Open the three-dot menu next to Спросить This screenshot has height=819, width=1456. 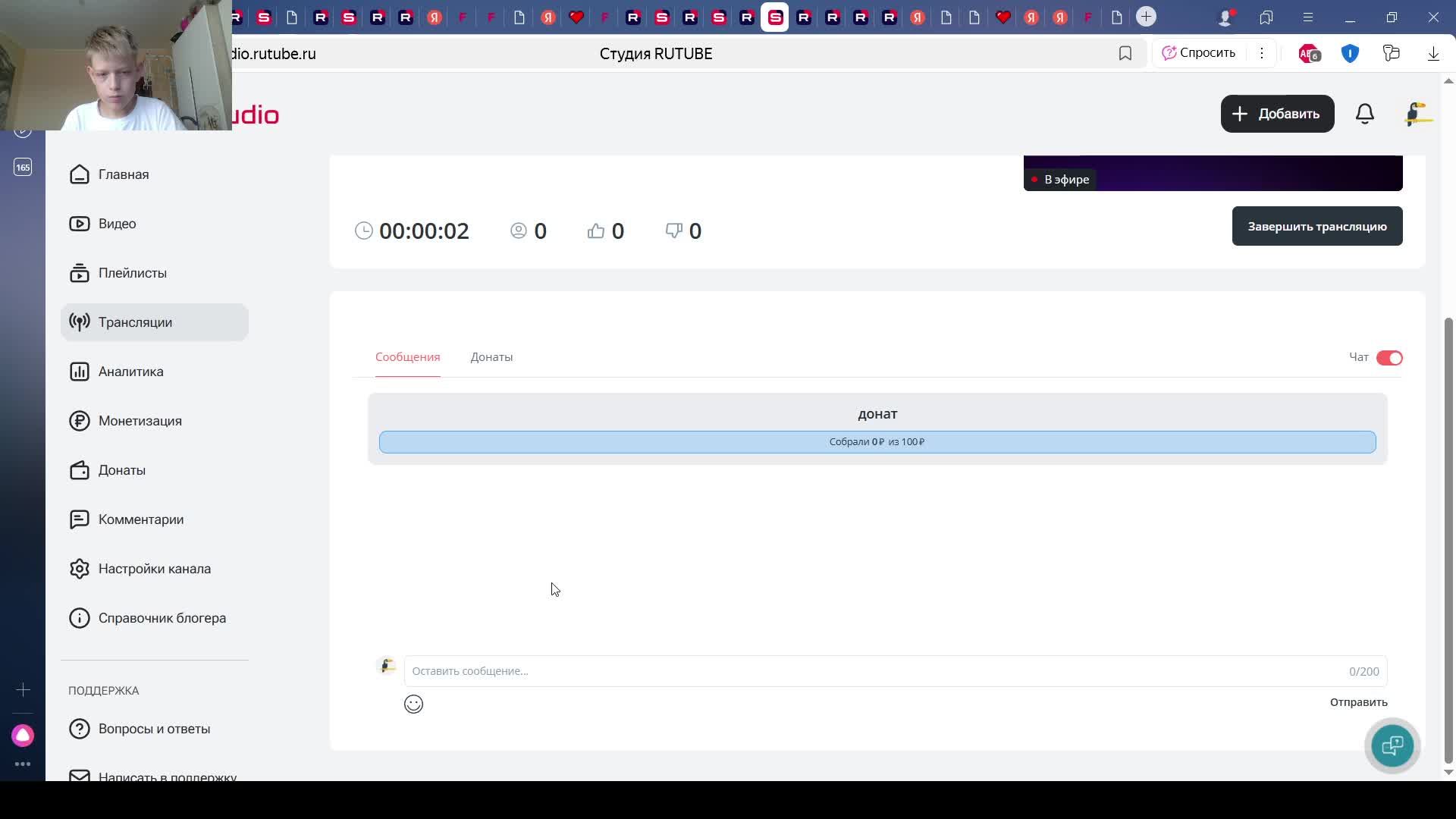coord(1262,53)
